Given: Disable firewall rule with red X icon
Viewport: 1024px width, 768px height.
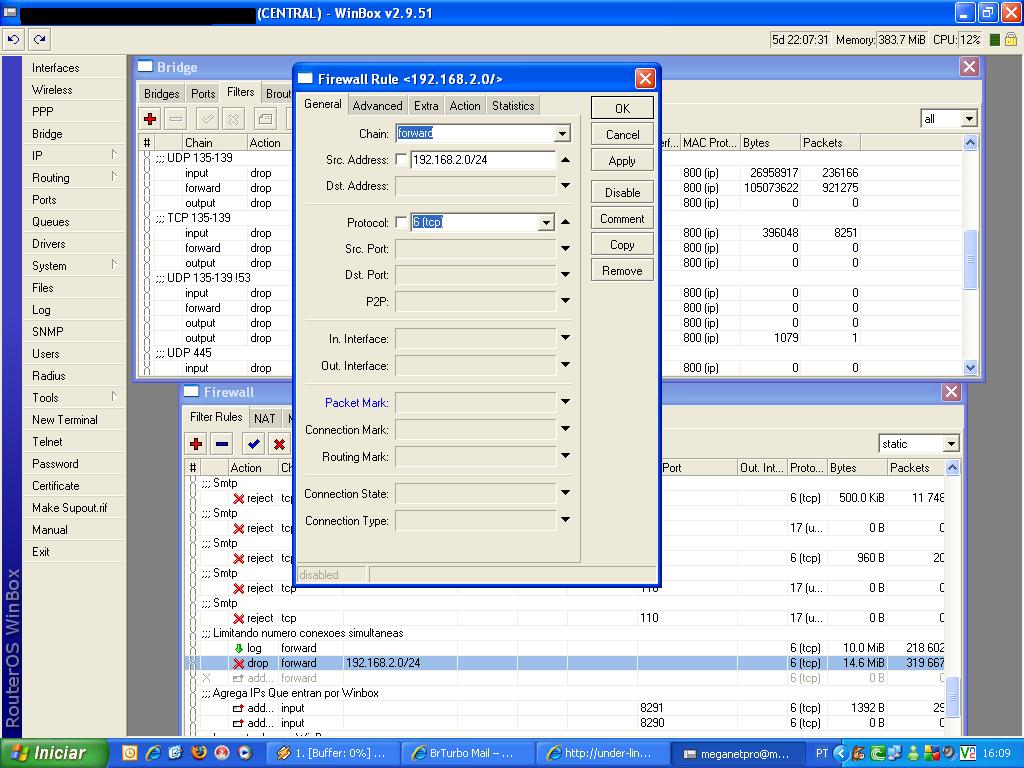Looking at the screenshot, I should coord(279,444).
